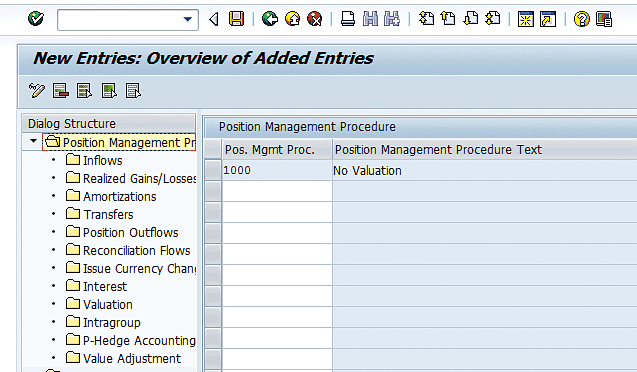Save entries with the floppy disk icon
The width and height of the screenshot is (637, 372).
point(236,19)
